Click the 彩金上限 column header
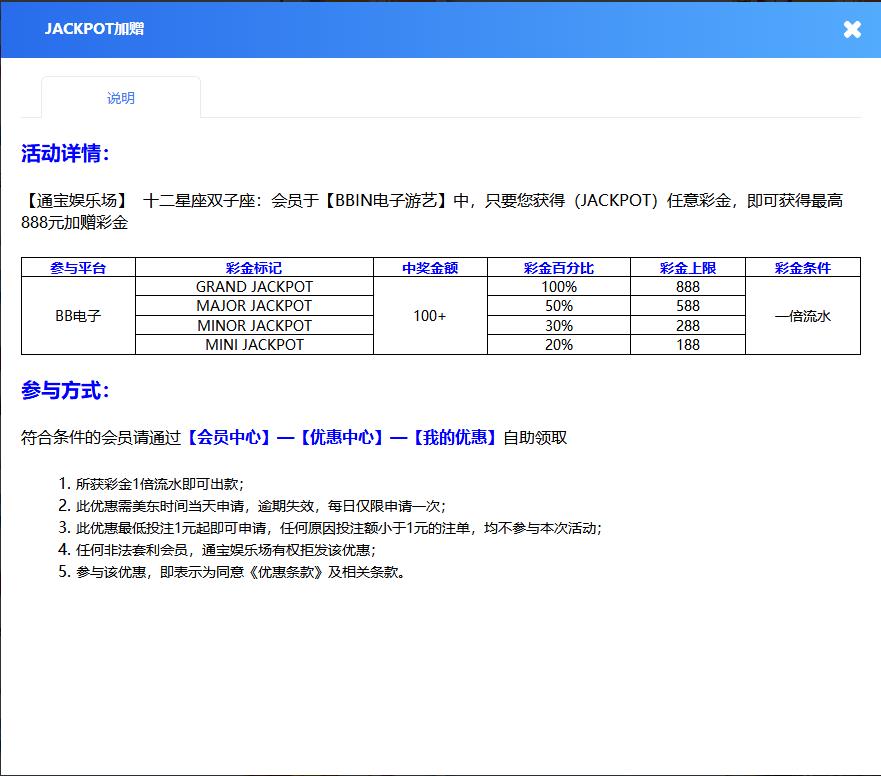 click(x=688, y=268)
